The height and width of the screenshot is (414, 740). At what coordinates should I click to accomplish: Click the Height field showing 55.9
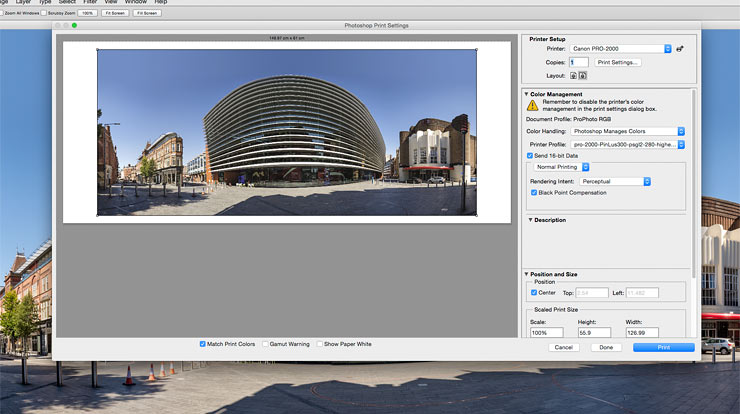[594, 333]
